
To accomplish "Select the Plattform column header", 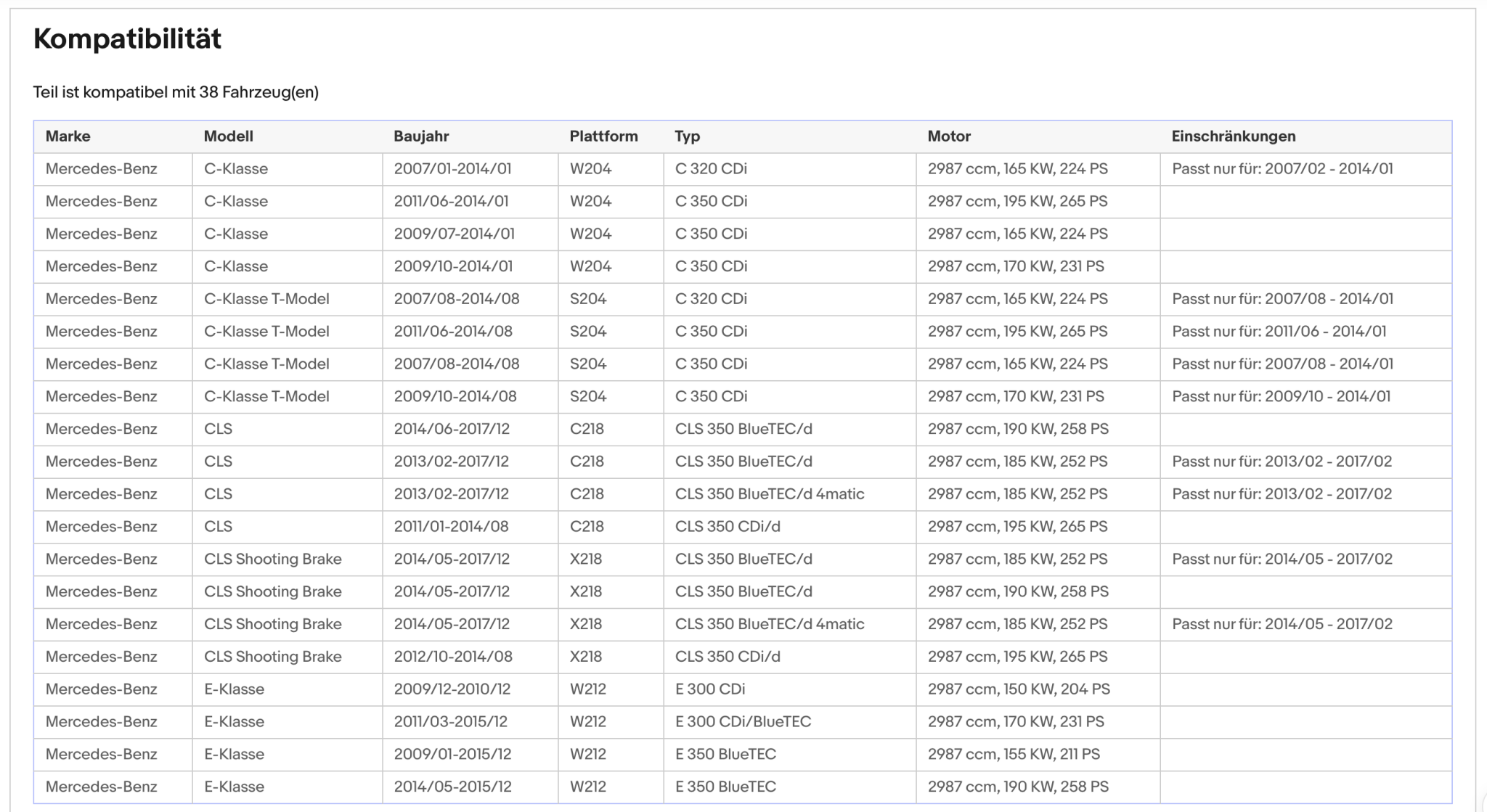I will [603, 136].
